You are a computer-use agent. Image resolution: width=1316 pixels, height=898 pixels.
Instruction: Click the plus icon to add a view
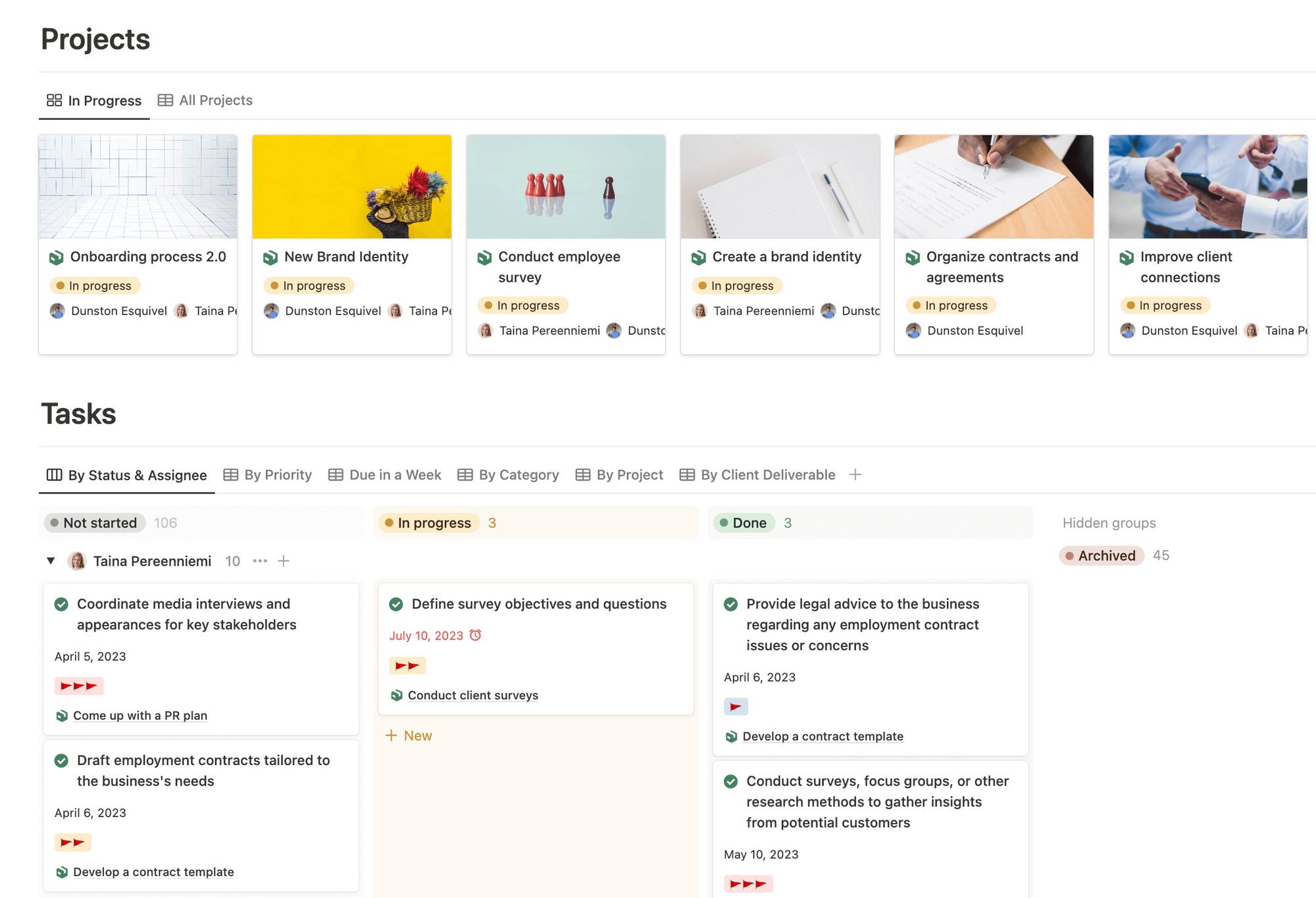point(855,474)
